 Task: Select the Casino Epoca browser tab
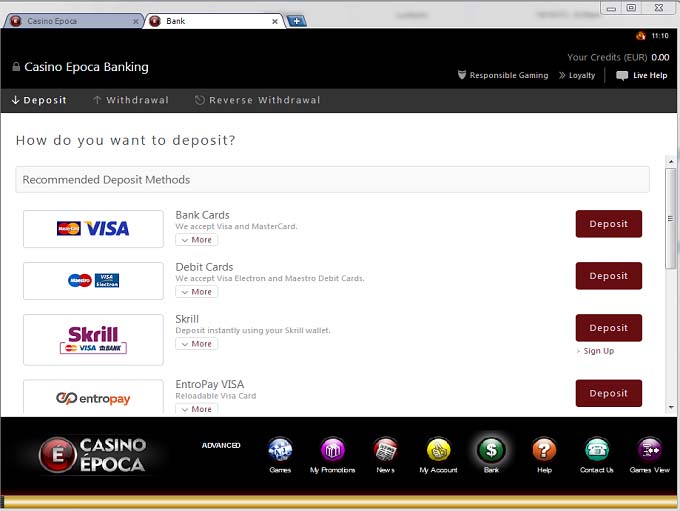(70, 21)
